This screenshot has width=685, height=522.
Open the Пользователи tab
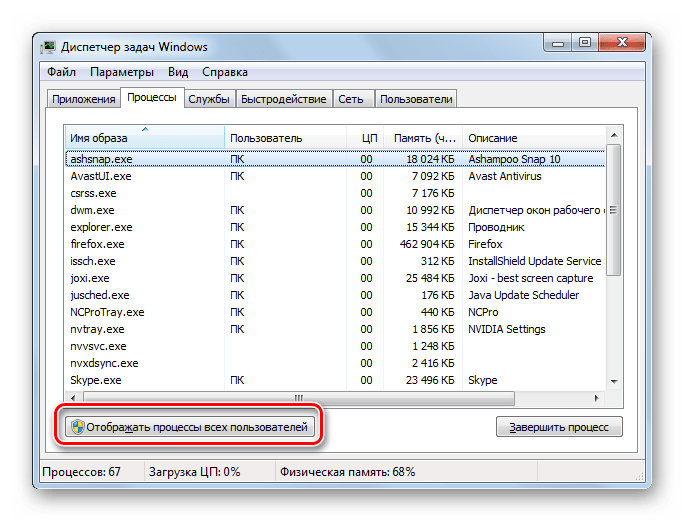point(416,99)
